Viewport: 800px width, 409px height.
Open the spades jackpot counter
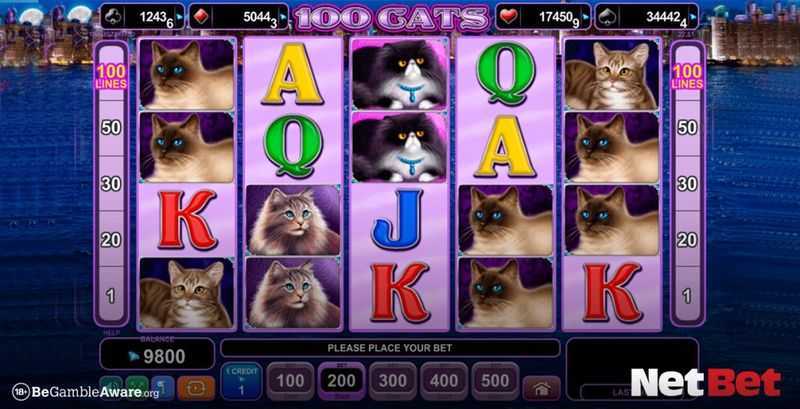[x=647, y=17]
